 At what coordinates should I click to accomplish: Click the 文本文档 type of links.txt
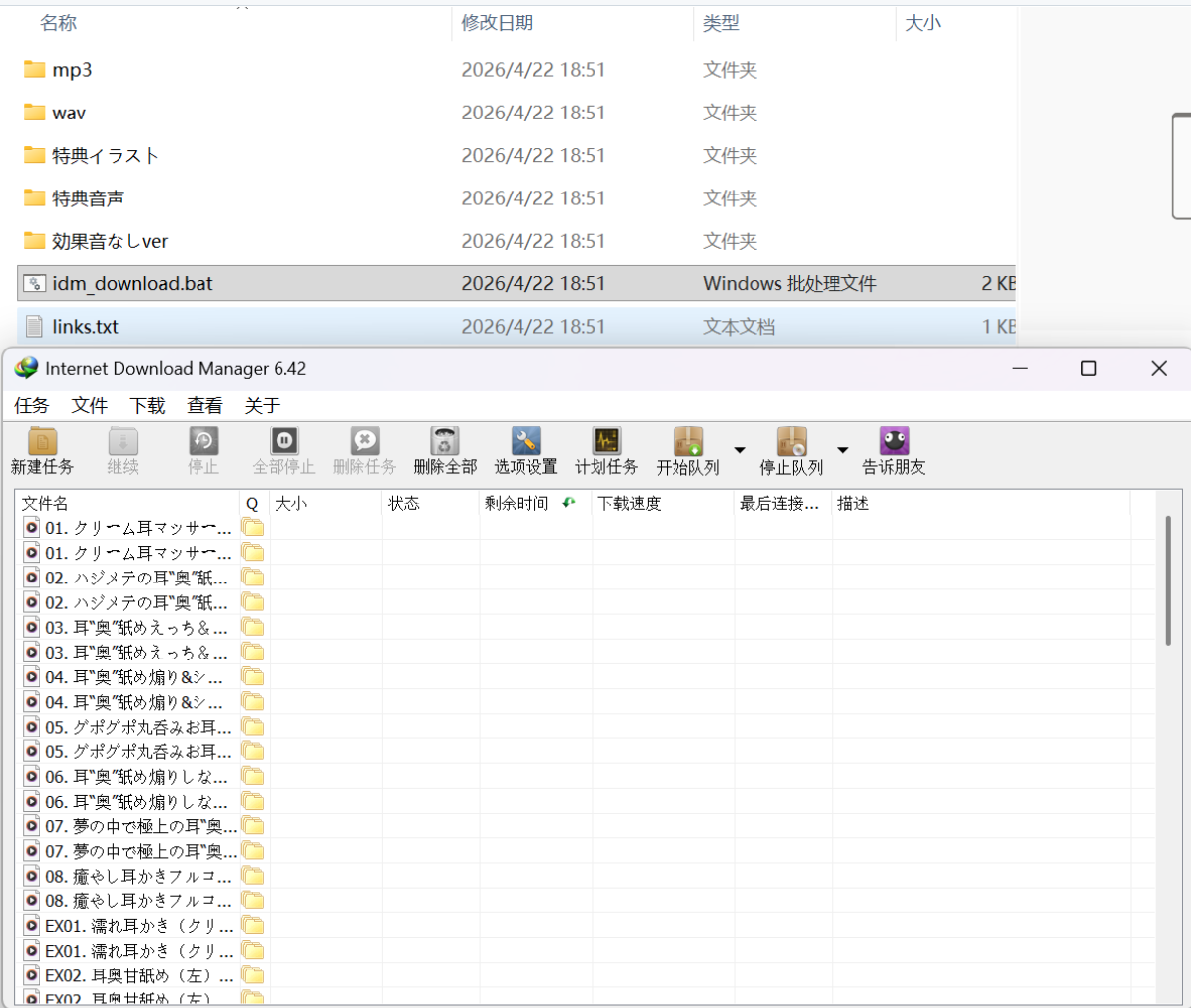tap(739, 326)
